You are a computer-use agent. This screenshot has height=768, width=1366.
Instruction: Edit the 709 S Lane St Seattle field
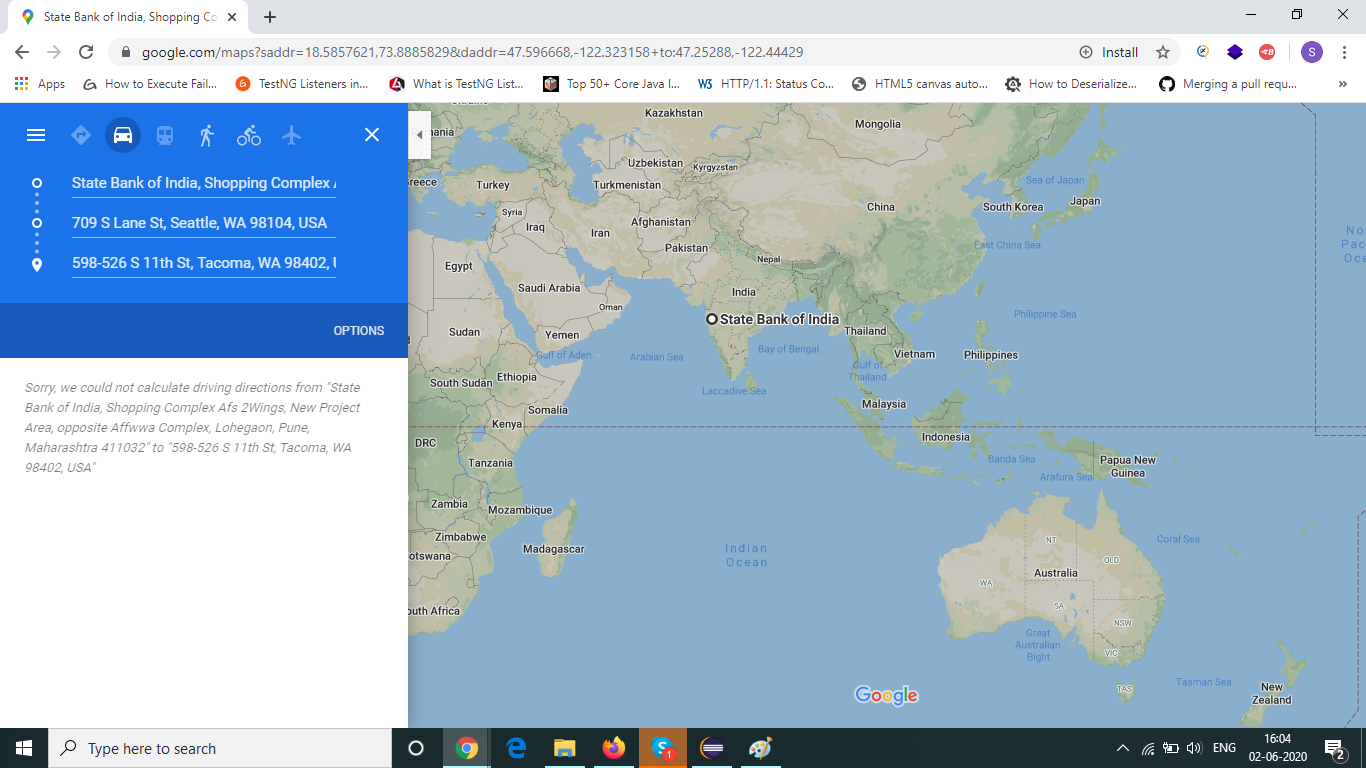[204, 223]
